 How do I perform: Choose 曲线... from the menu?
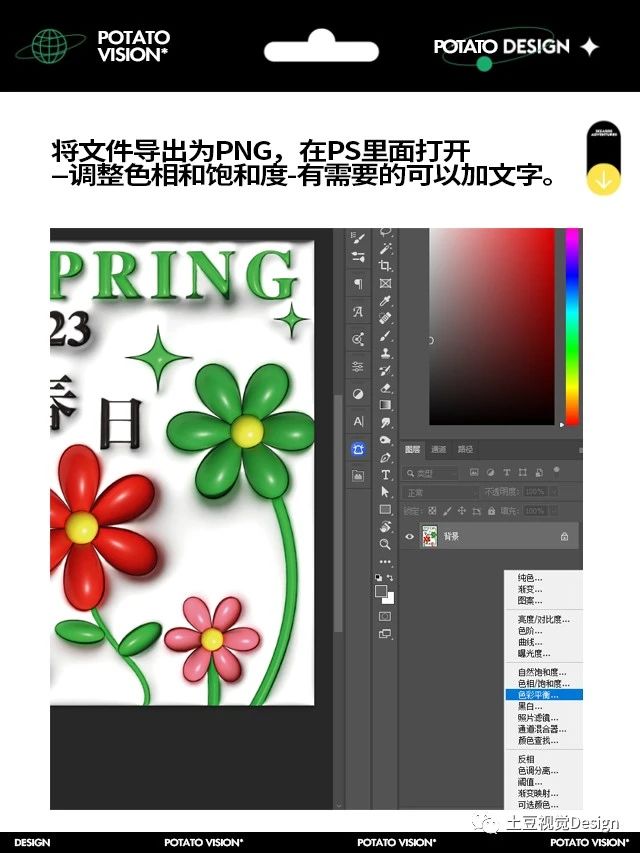(544, 642)
